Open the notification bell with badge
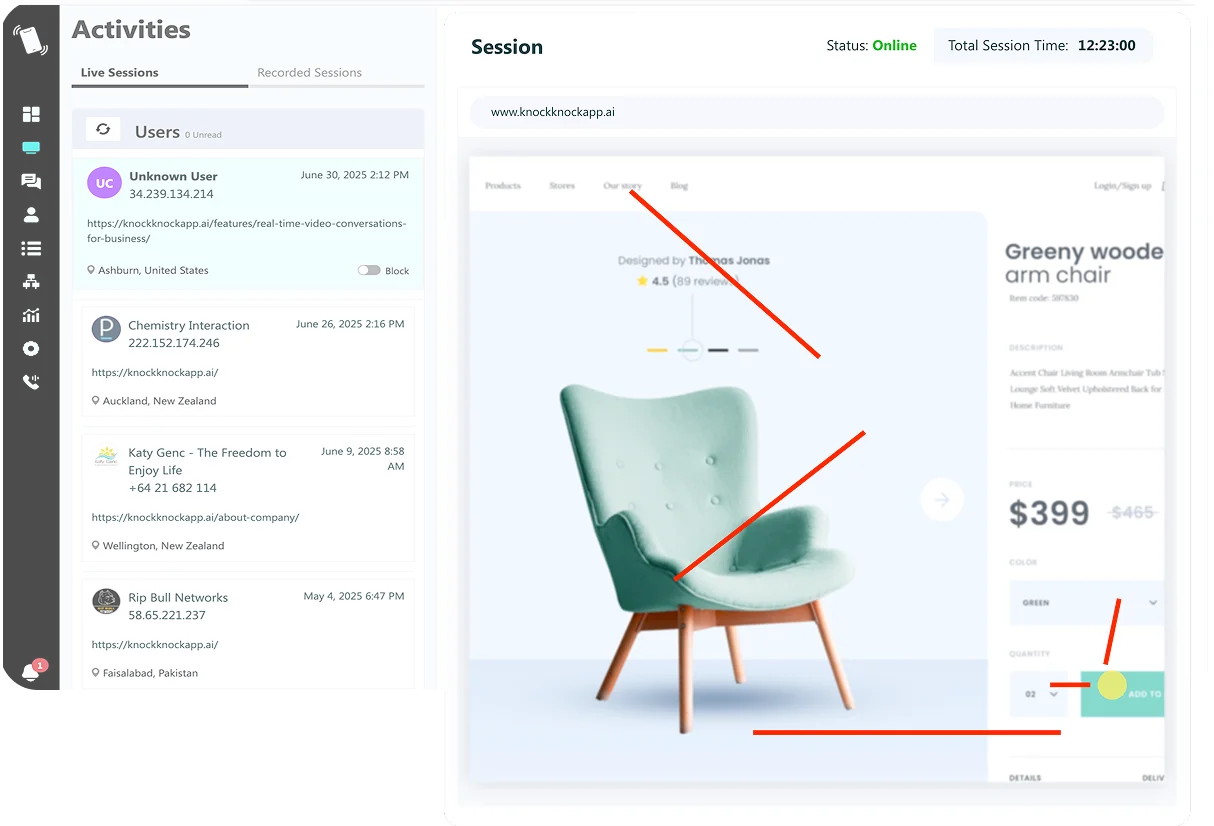 pyautogui.click(x=32, y=672)
